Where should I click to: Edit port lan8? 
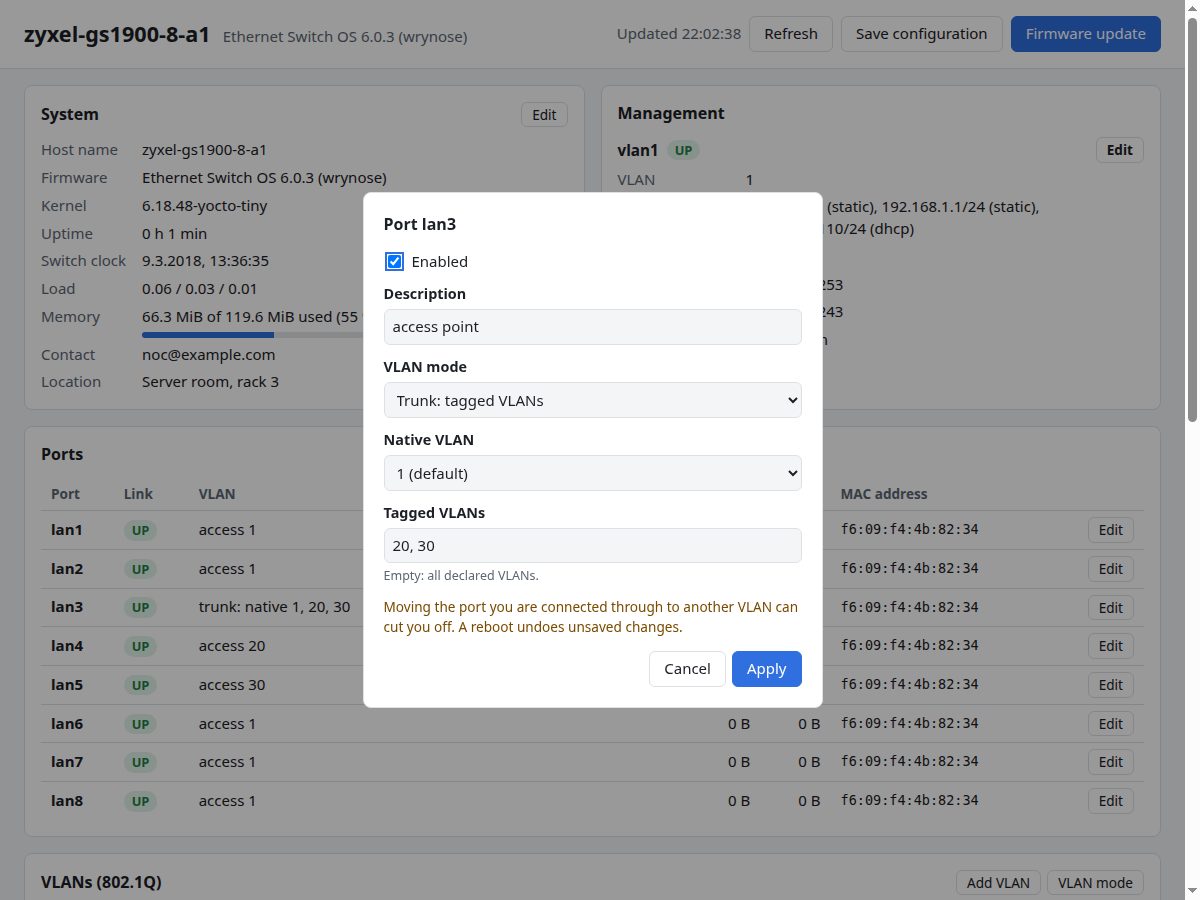[1111, 801]
